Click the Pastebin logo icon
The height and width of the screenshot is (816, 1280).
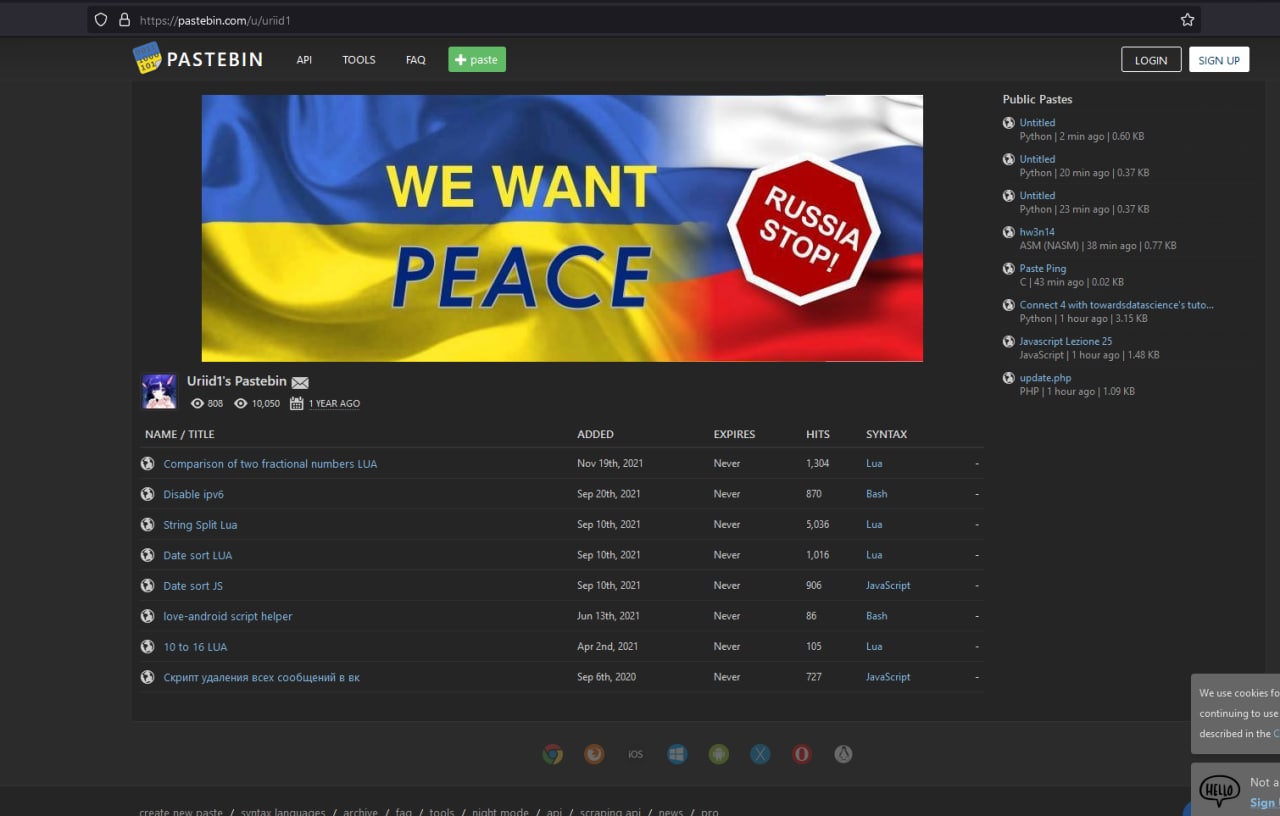tap(147, 59)
